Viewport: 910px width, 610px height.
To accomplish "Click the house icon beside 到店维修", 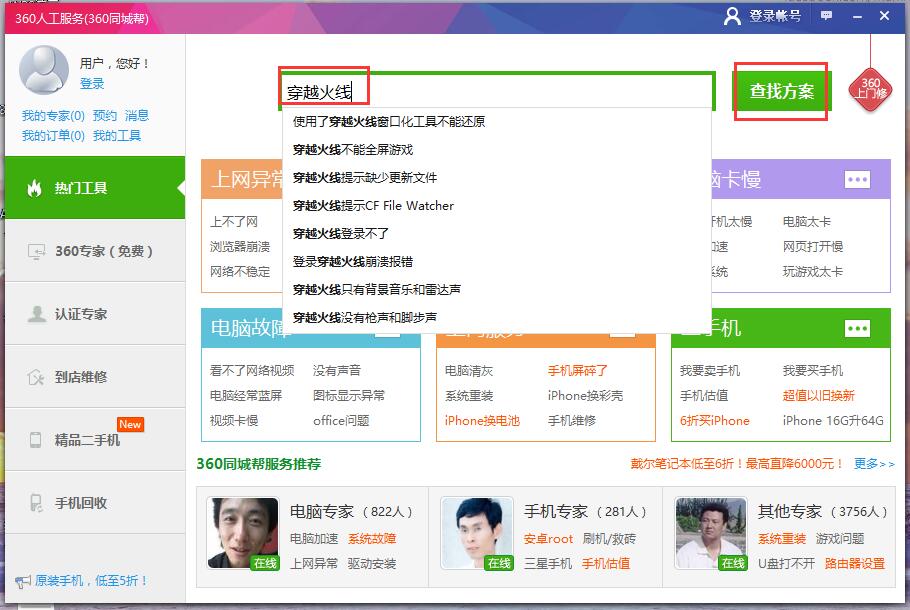I will 36,377.
